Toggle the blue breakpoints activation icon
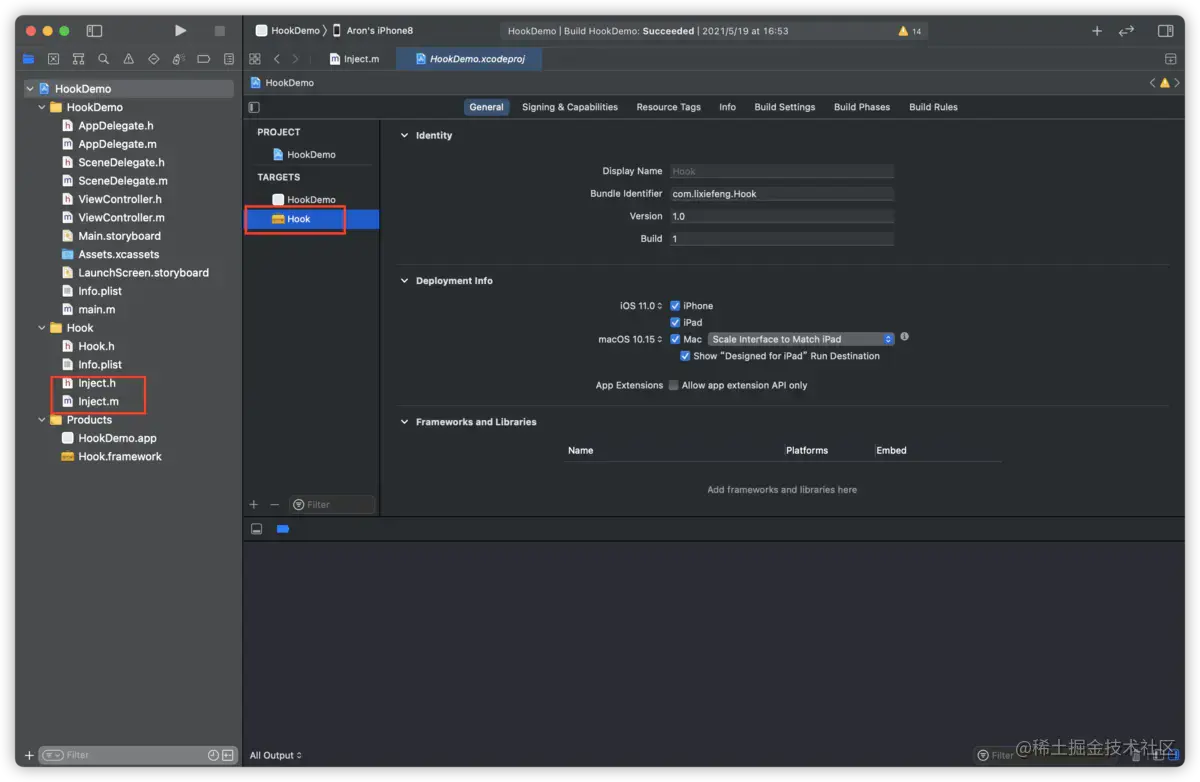Image resolution: width=1200 pixels, height=782 pixels. [x=283, y=529]
